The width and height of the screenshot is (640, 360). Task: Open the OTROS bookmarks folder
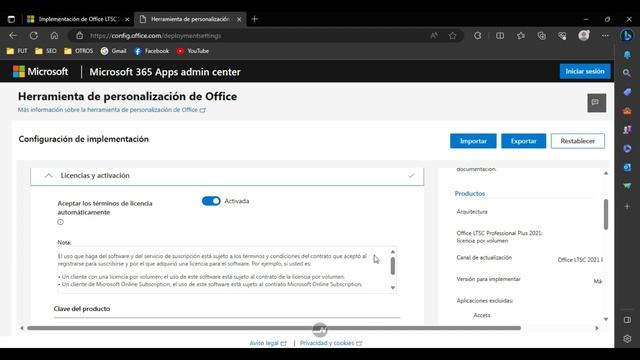[x=78, y=51]
